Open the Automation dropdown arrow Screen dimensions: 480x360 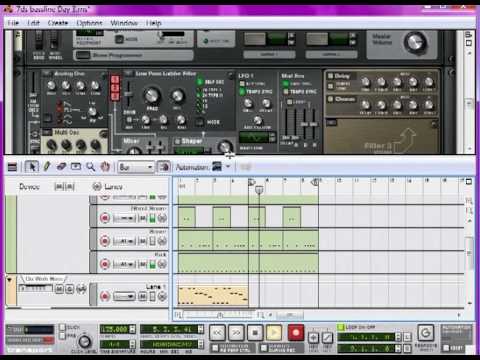[228, 166]
